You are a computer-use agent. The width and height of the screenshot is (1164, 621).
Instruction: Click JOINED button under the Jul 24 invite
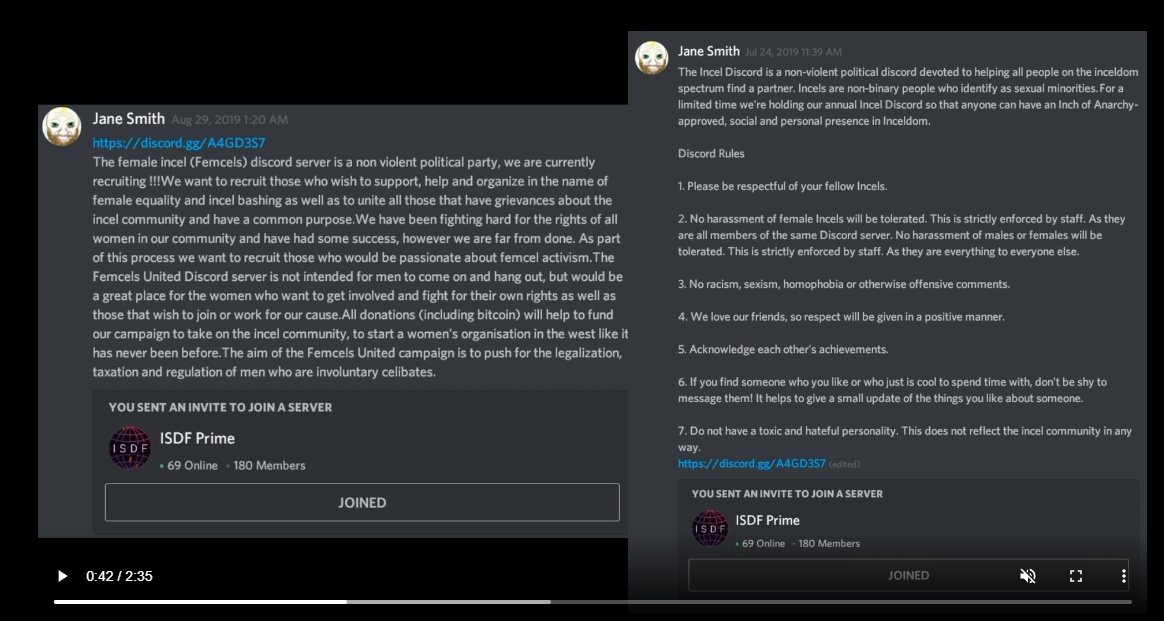pos(908,575)
